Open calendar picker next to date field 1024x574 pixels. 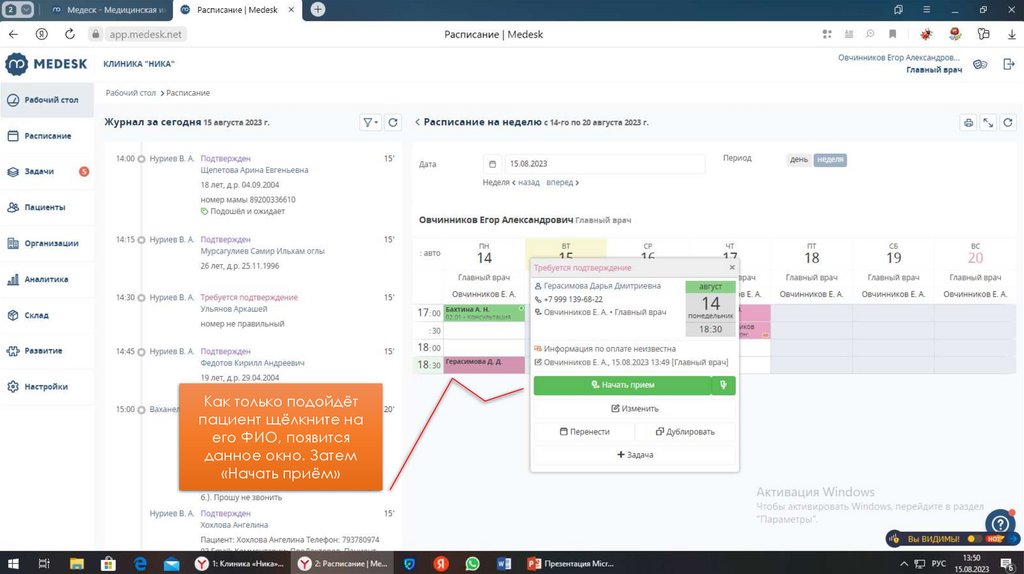tap(492, 164)
